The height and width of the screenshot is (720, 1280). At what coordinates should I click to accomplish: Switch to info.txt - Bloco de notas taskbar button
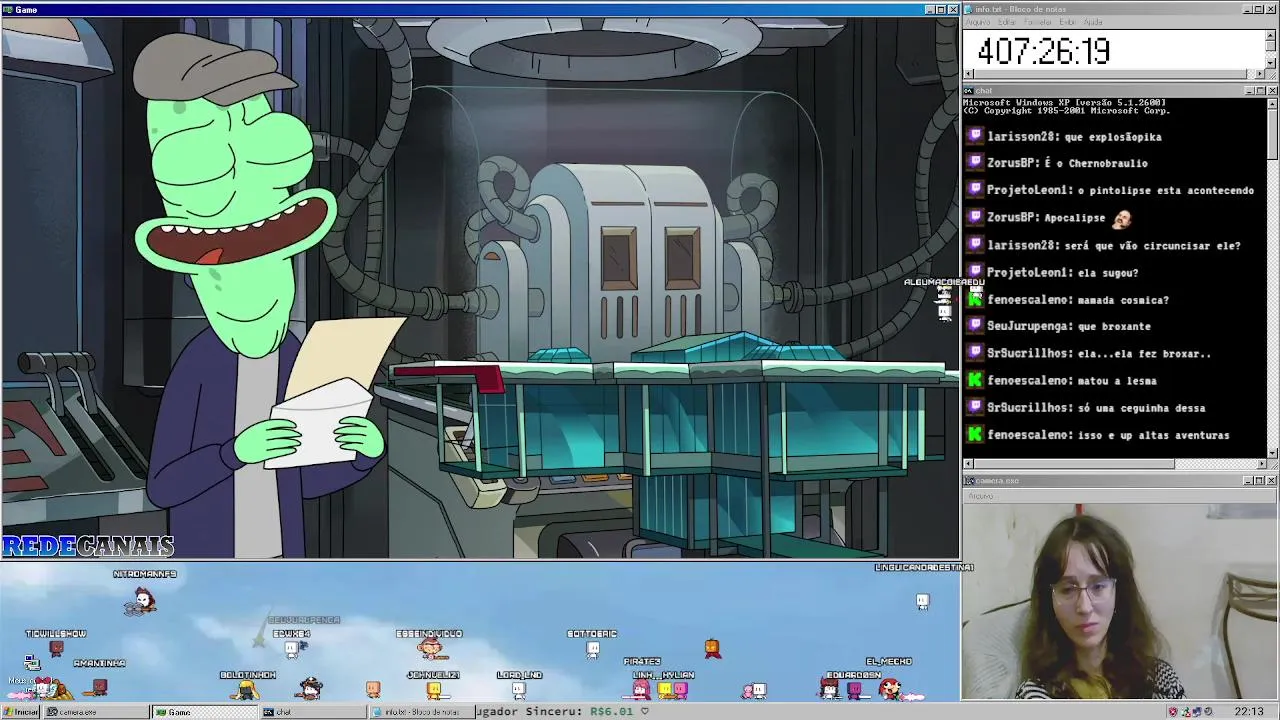[x=423, y=712]
